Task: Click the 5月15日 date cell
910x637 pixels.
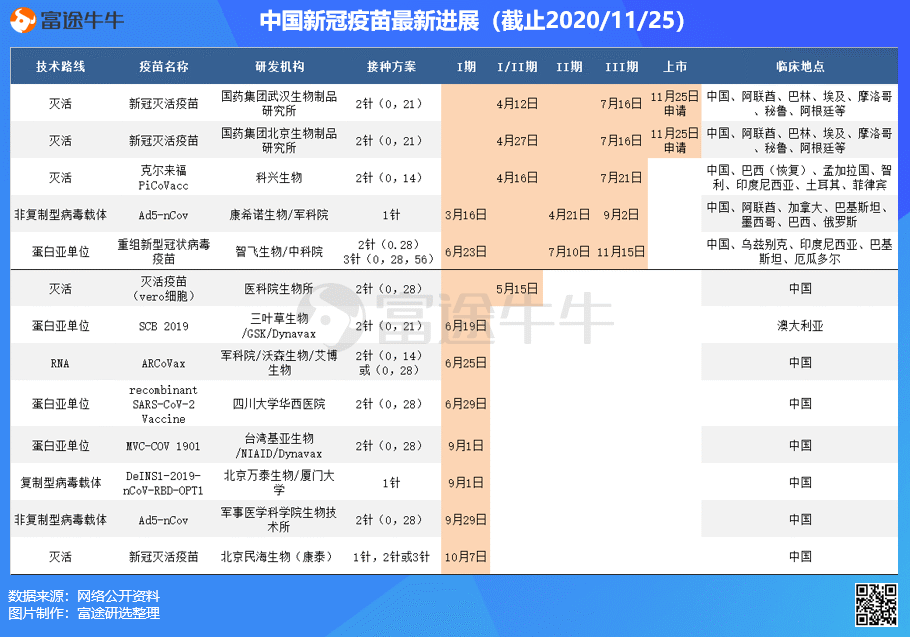Action: (x=517, y=289)
